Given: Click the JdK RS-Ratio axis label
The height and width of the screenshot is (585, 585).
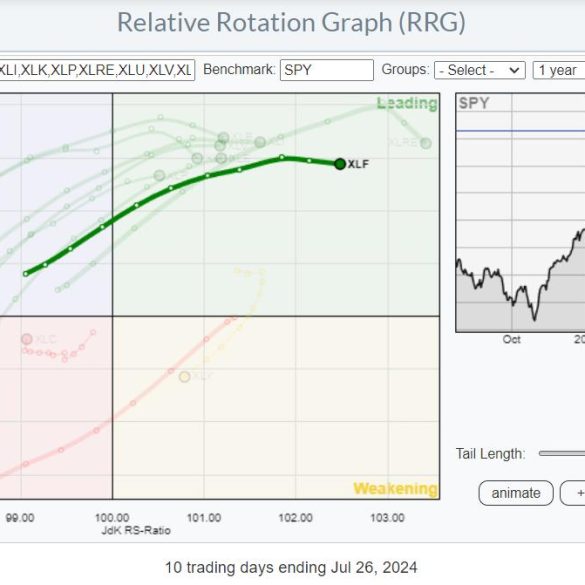Looking at the screenshot, I should 136,531.
